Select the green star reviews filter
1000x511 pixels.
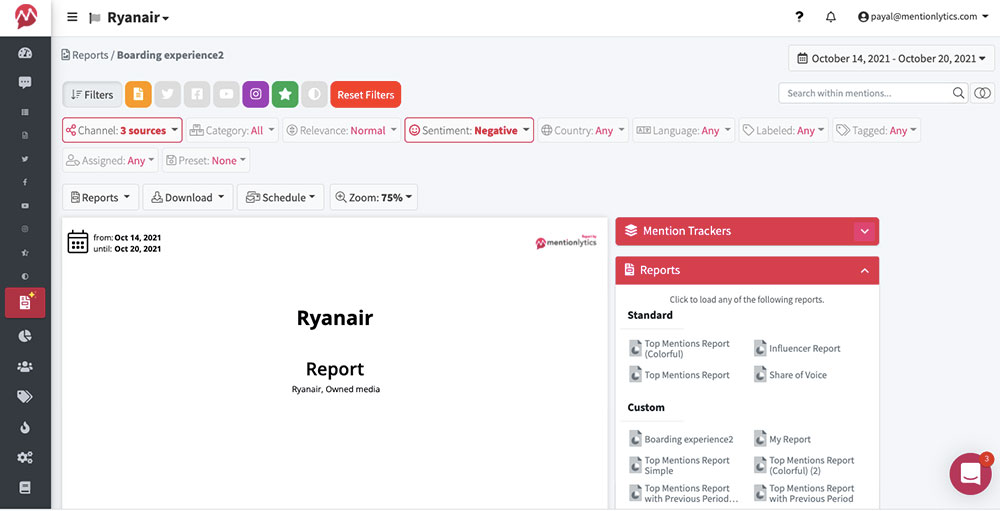pyautogui.click(x=285, y=94)
